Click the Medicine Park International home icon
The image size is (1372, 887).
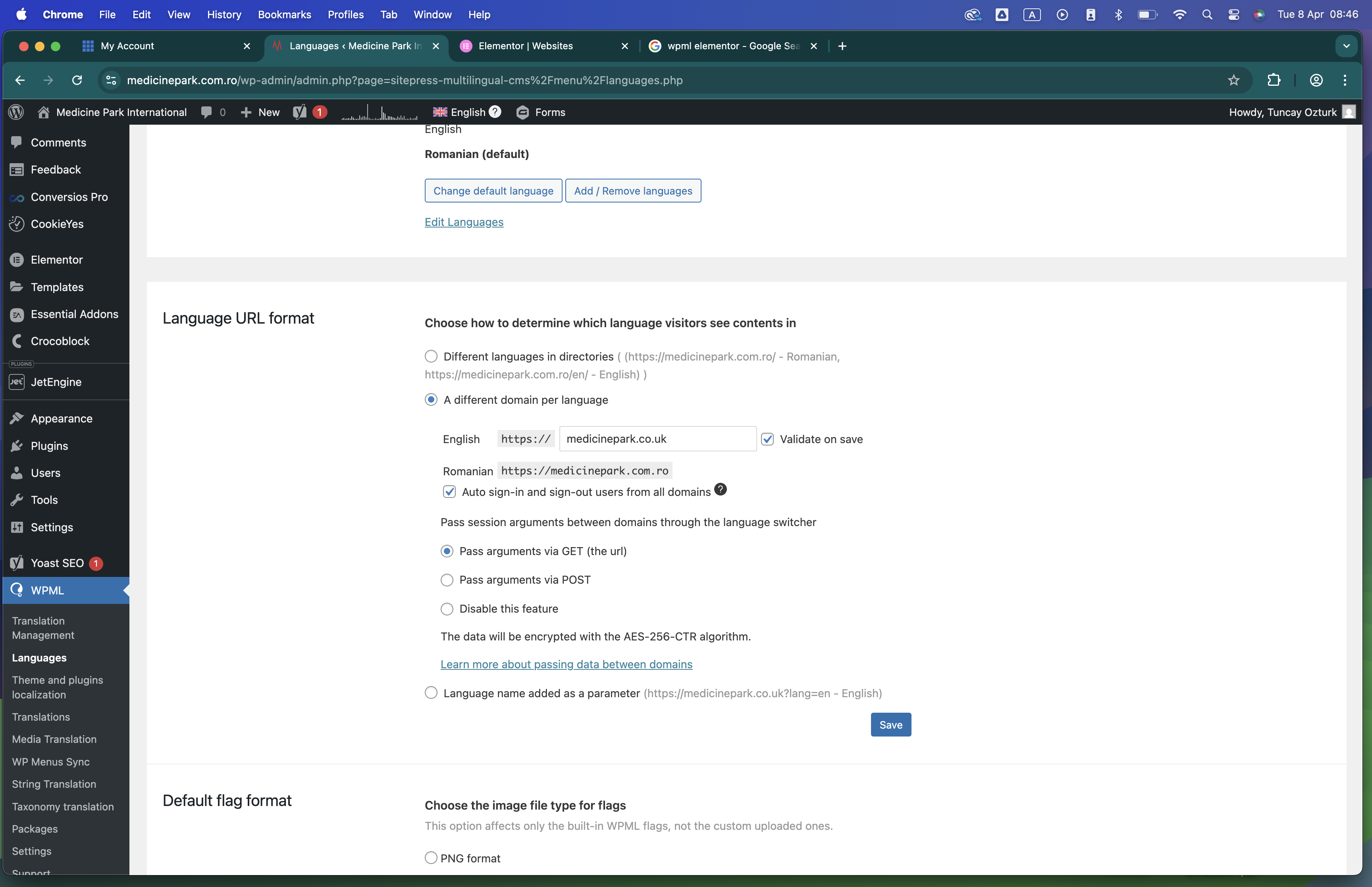pos(43,112)
